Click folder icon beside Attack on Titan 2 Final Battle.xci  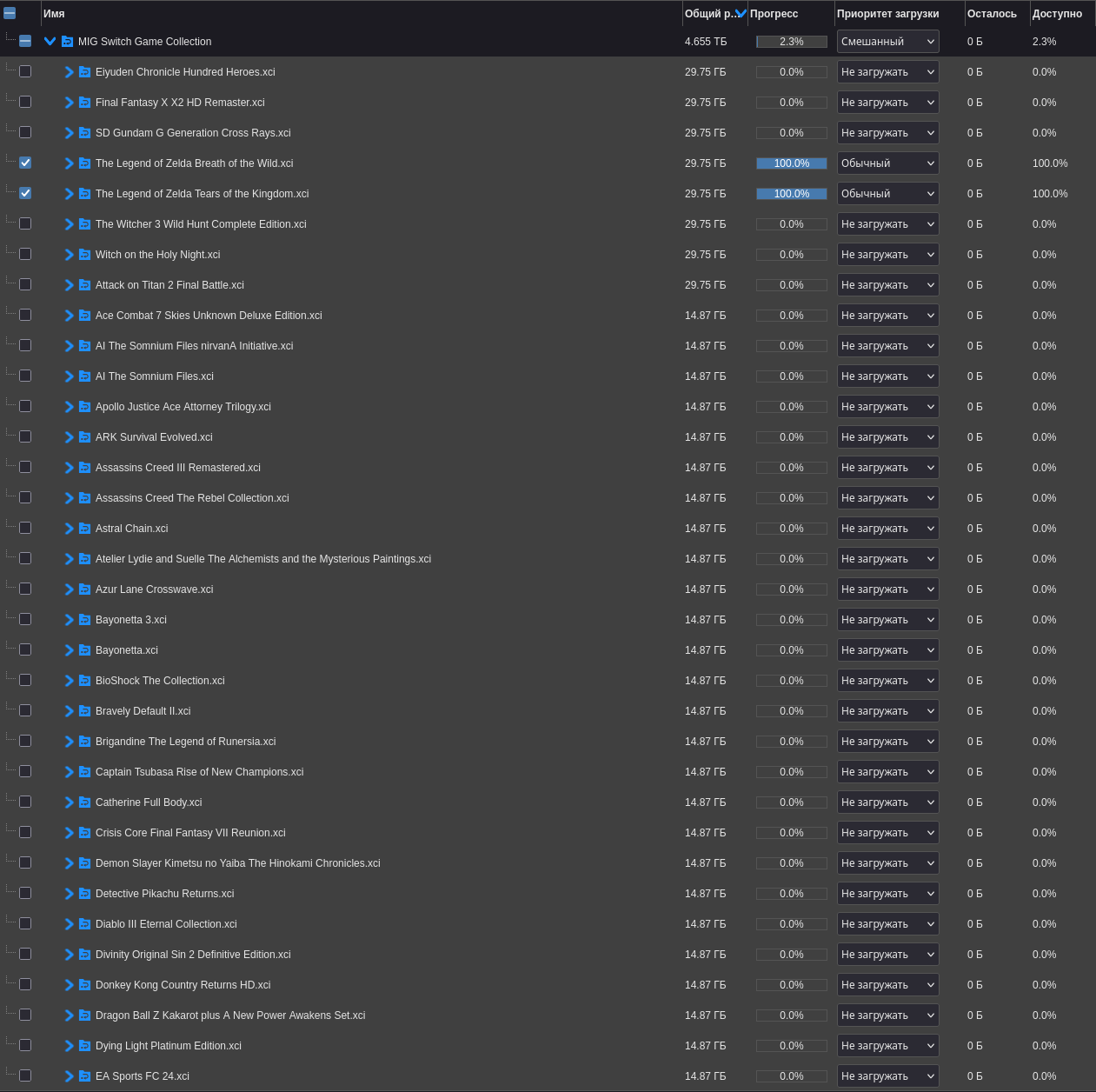tap(84, 285)
